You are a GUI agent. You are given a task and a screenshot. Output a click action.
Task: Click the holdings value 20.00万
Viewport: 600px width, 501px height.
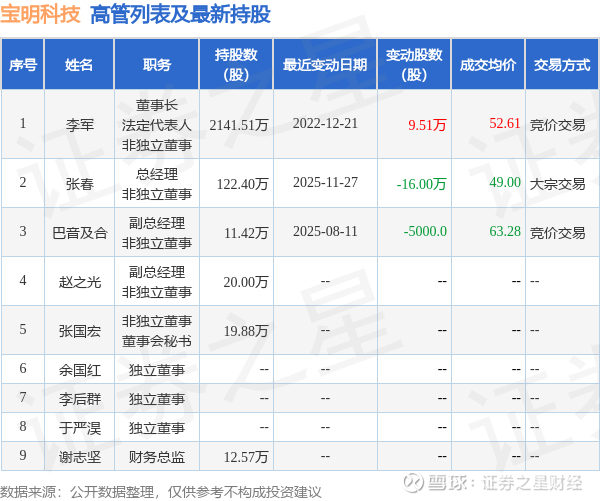246,282
